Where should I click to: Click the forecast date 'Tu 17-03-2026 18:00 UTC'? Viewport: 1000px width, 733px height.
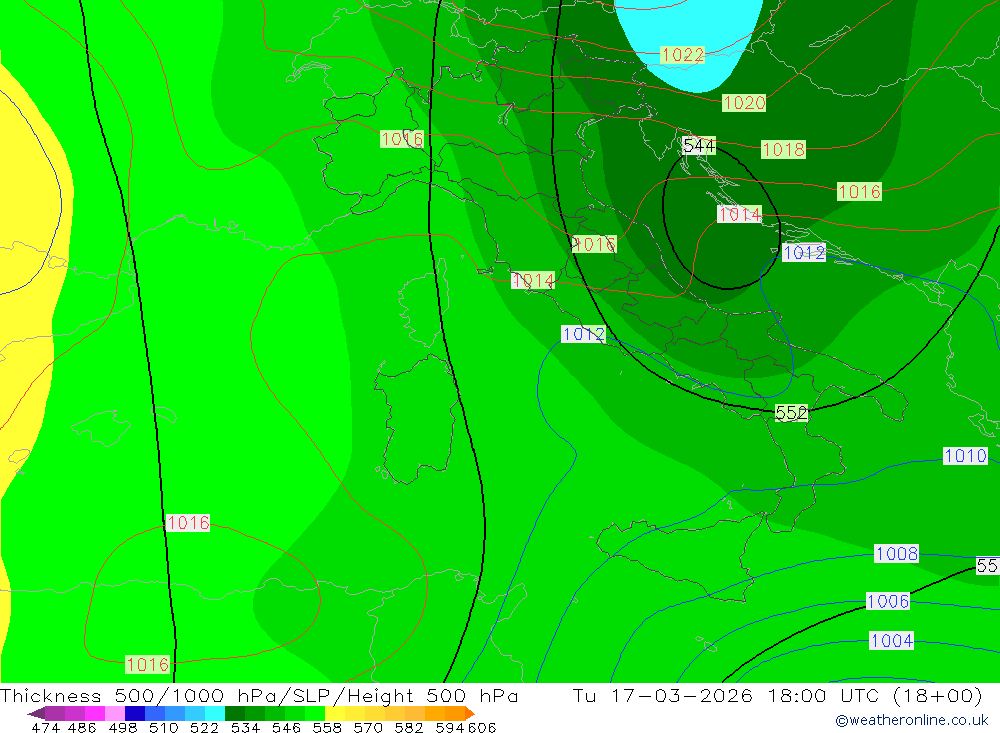coord(726,695)
